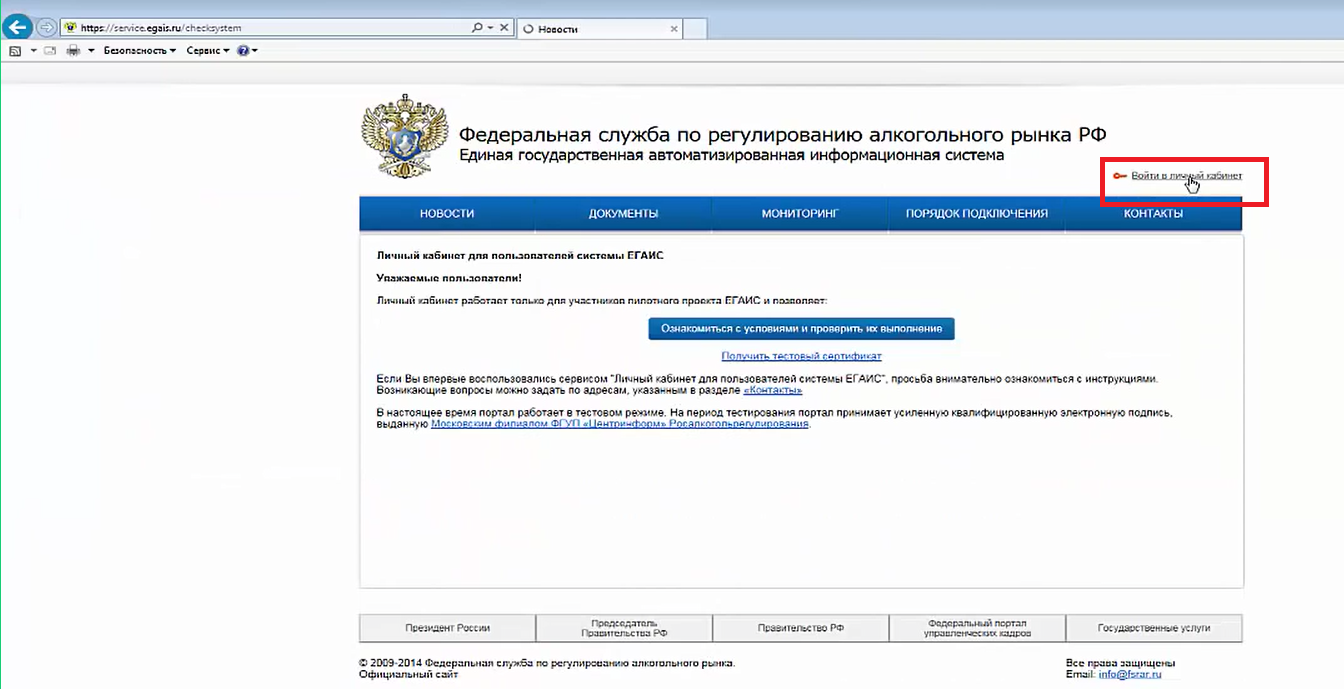Click the search magnifier icon in address bar
Screen dimensions: 1344x689
(x=478, y=28)
